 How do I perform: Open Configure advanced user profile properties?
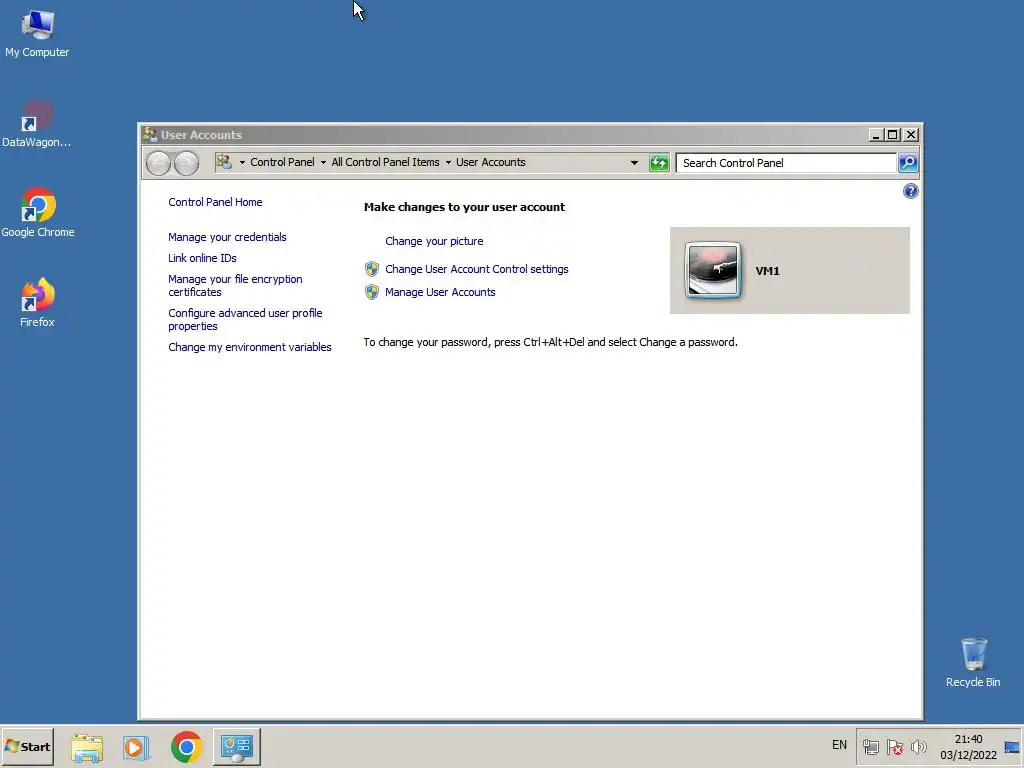245,319
